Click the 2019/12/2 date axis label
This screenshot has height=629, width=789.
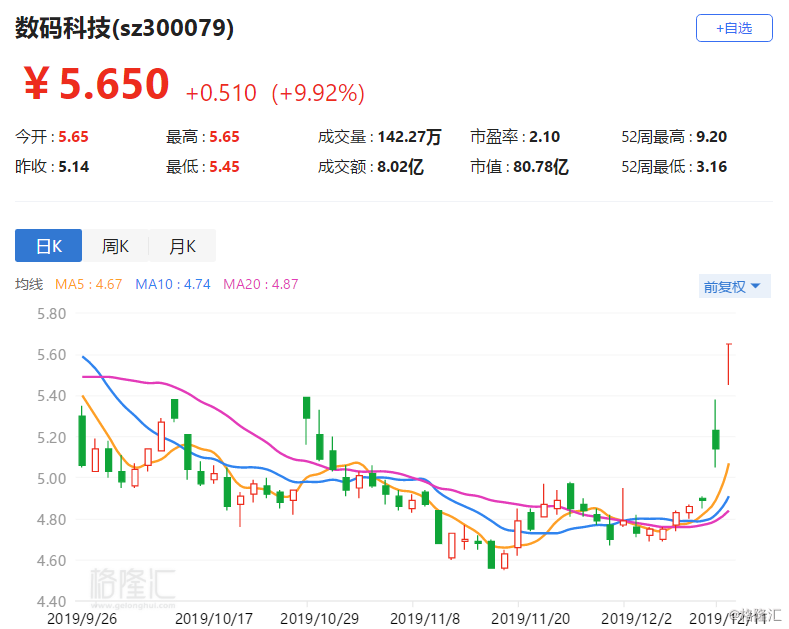tap(636, 618)
